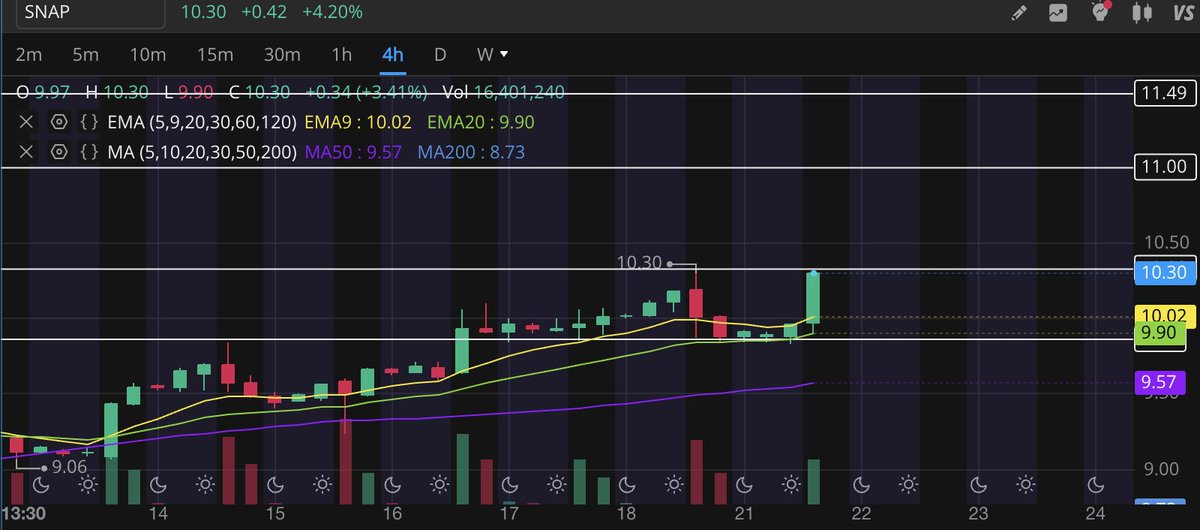1200x530 pixels.
Task: Open the VS compare tool
Action: click(1181, 13)
